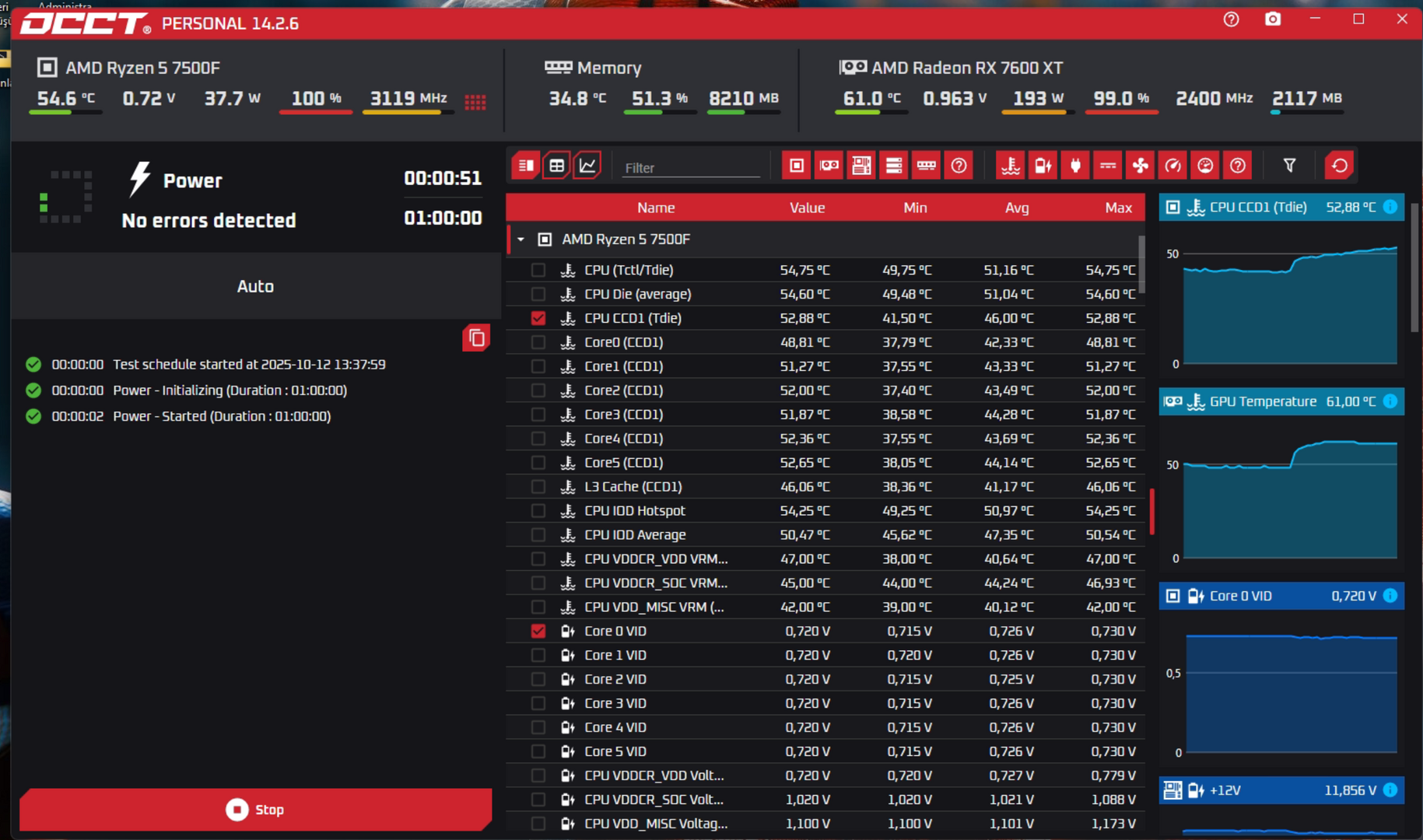The image size is (1423, 840).
Task: Toggle the speedometer filter beside the fan icon
Action: click(x=1172, y=166)
